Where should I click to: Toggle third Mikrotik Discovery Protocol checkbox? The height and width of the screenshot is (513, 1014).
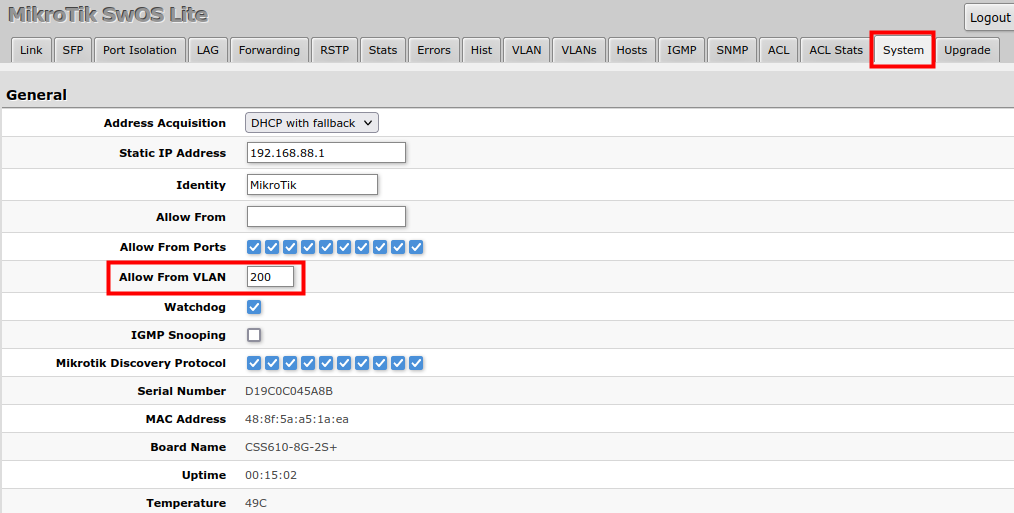point(290,363)
